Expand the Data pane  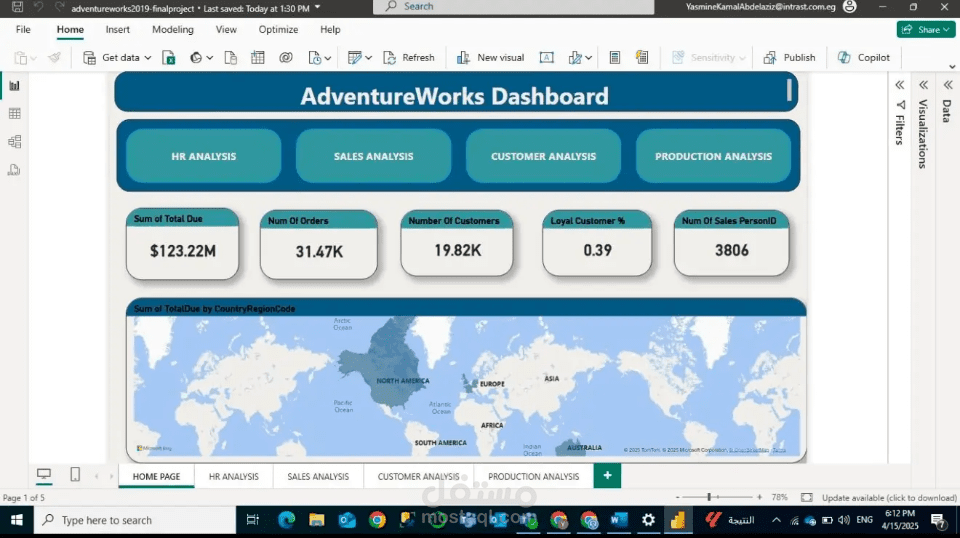(x=948, y=85)
